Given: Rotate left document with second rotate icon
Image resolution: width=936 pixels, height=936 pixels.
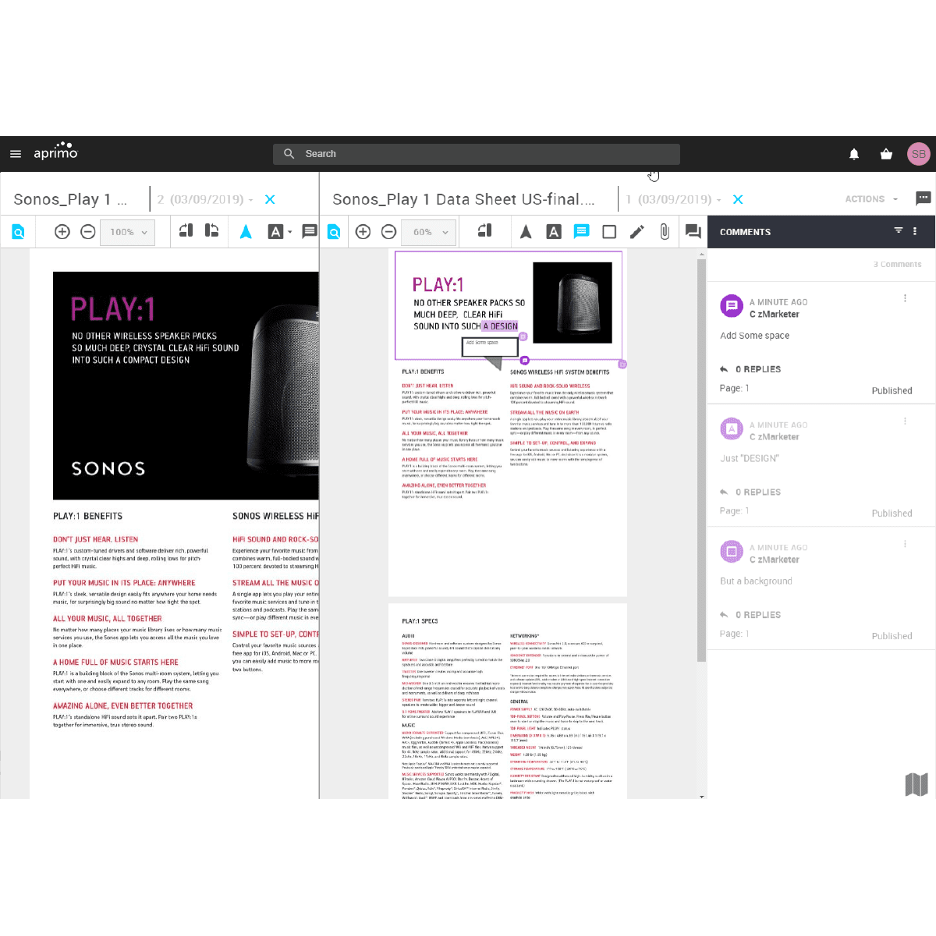Looking at the screenshot, I should point(211,230).
